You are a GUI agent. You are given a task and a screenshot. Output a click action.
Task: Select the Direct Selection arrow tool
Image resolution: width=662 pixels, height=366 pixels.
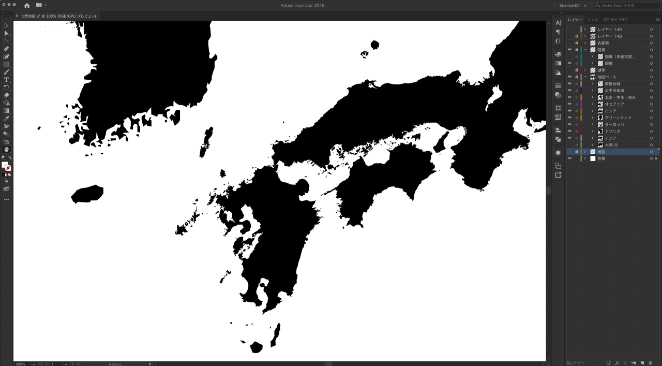point(6,33)
